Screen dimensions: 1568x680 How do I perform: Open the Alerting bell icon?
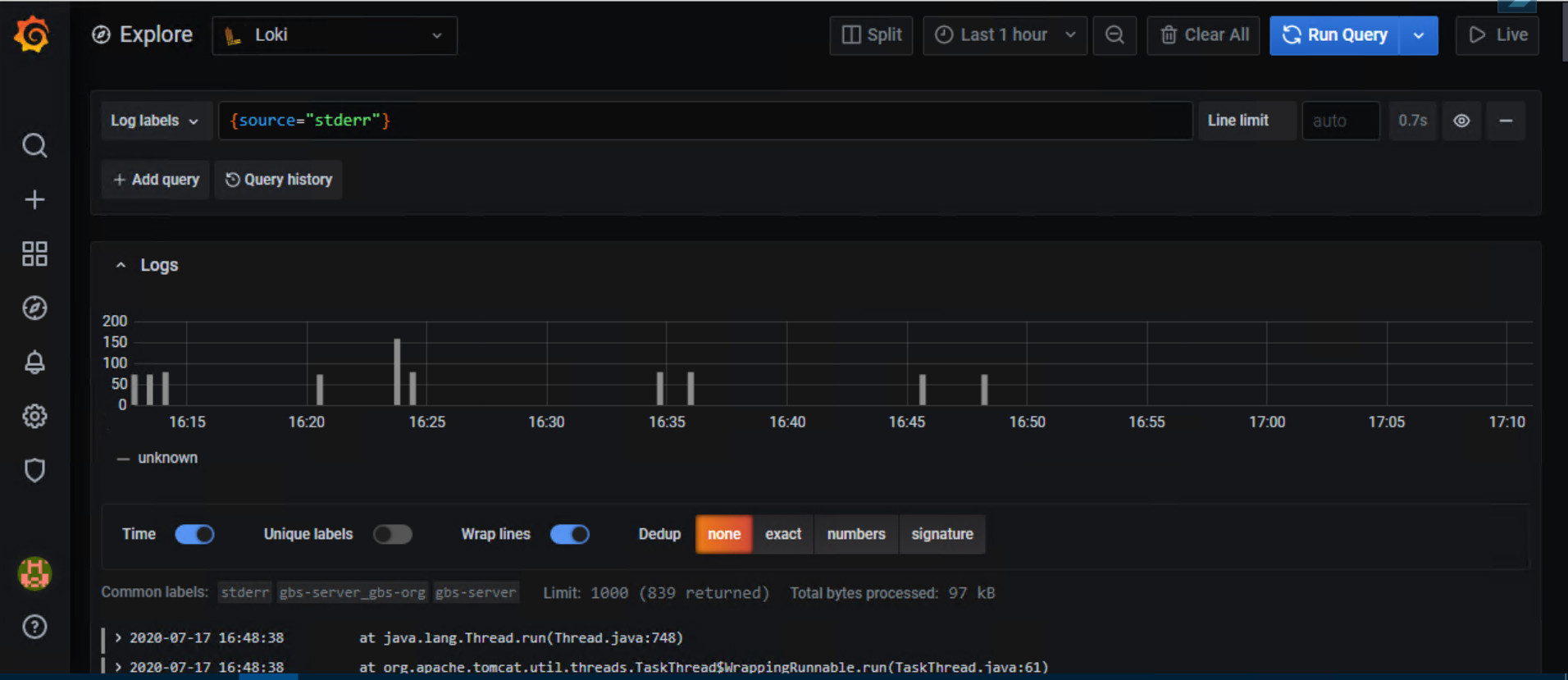point(34,362)
